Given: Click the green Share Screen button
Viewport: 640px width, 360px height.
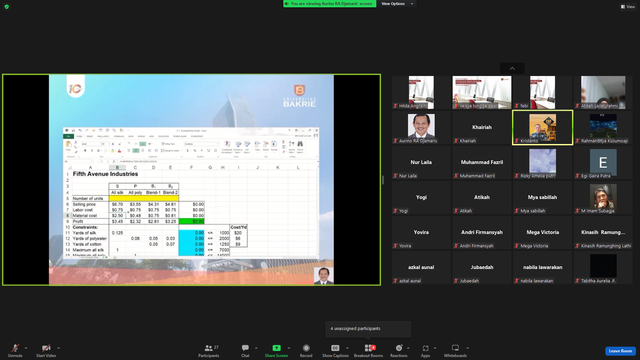Looking at the screenshot, I should click(x=276, y=350).
